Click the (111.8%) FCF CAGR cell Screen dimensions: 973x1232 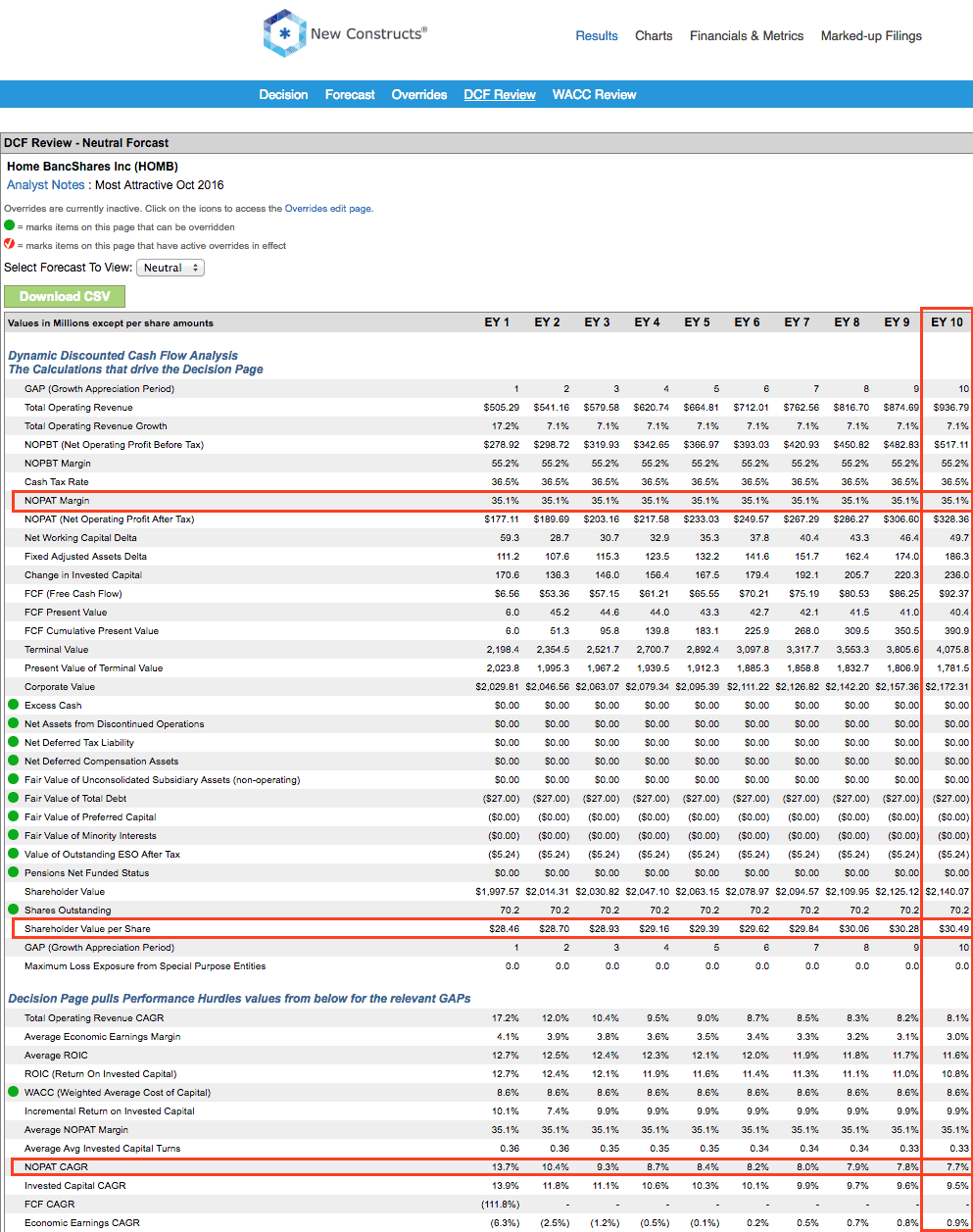point(501,1205)
